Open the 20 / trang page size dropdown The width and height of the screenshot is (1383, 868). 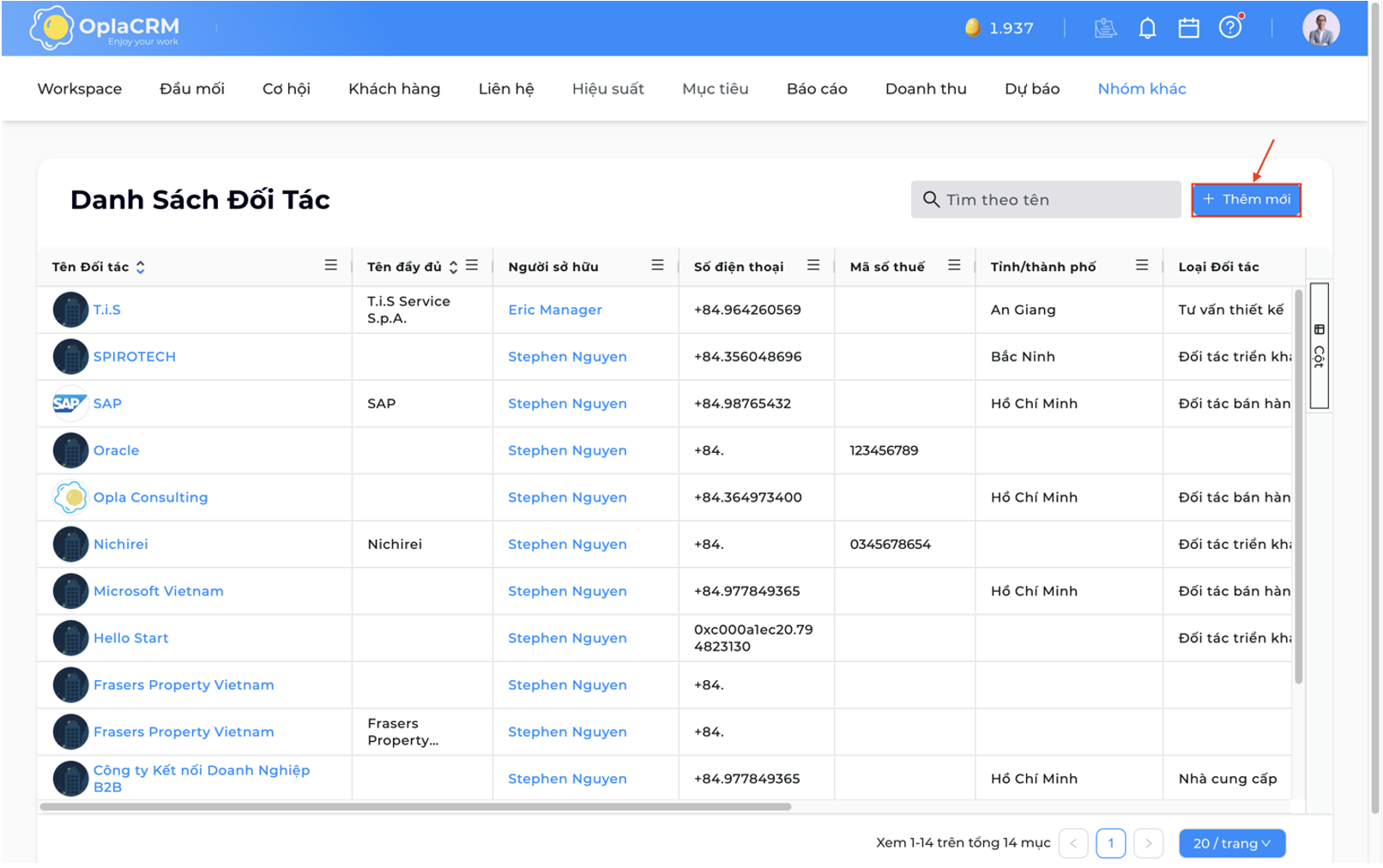coord(1232,843)
